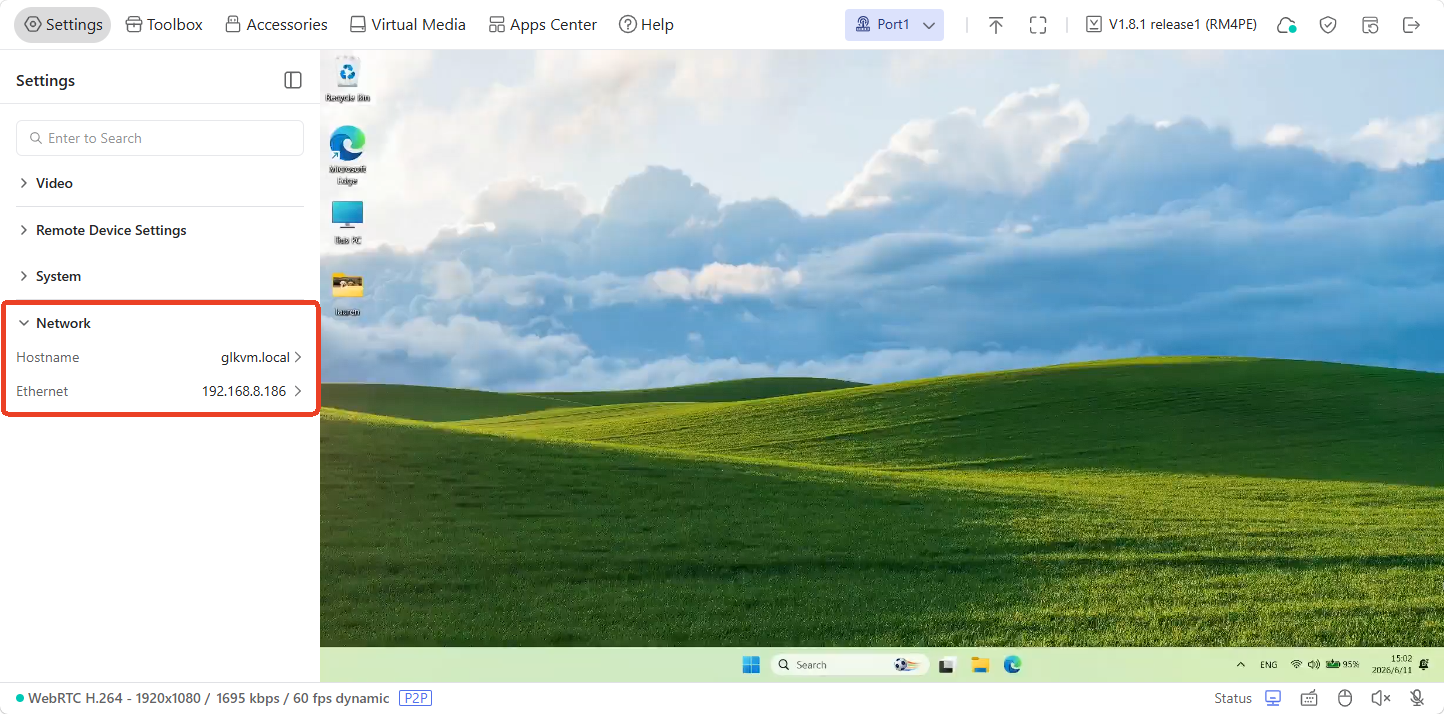Image resolution: width=1444 pixels, height=714 pixels.
Task: Click the remote taskbar Search box
Action: tap(850, 665)
